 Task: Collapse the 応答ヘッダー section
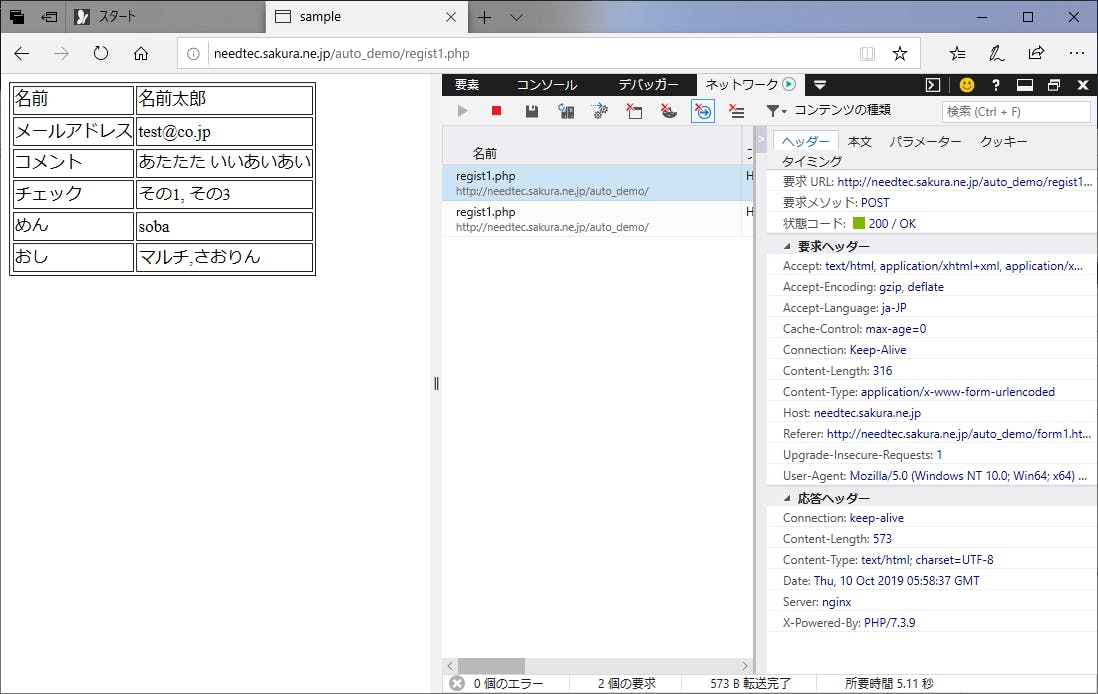(x=787, y=499)
